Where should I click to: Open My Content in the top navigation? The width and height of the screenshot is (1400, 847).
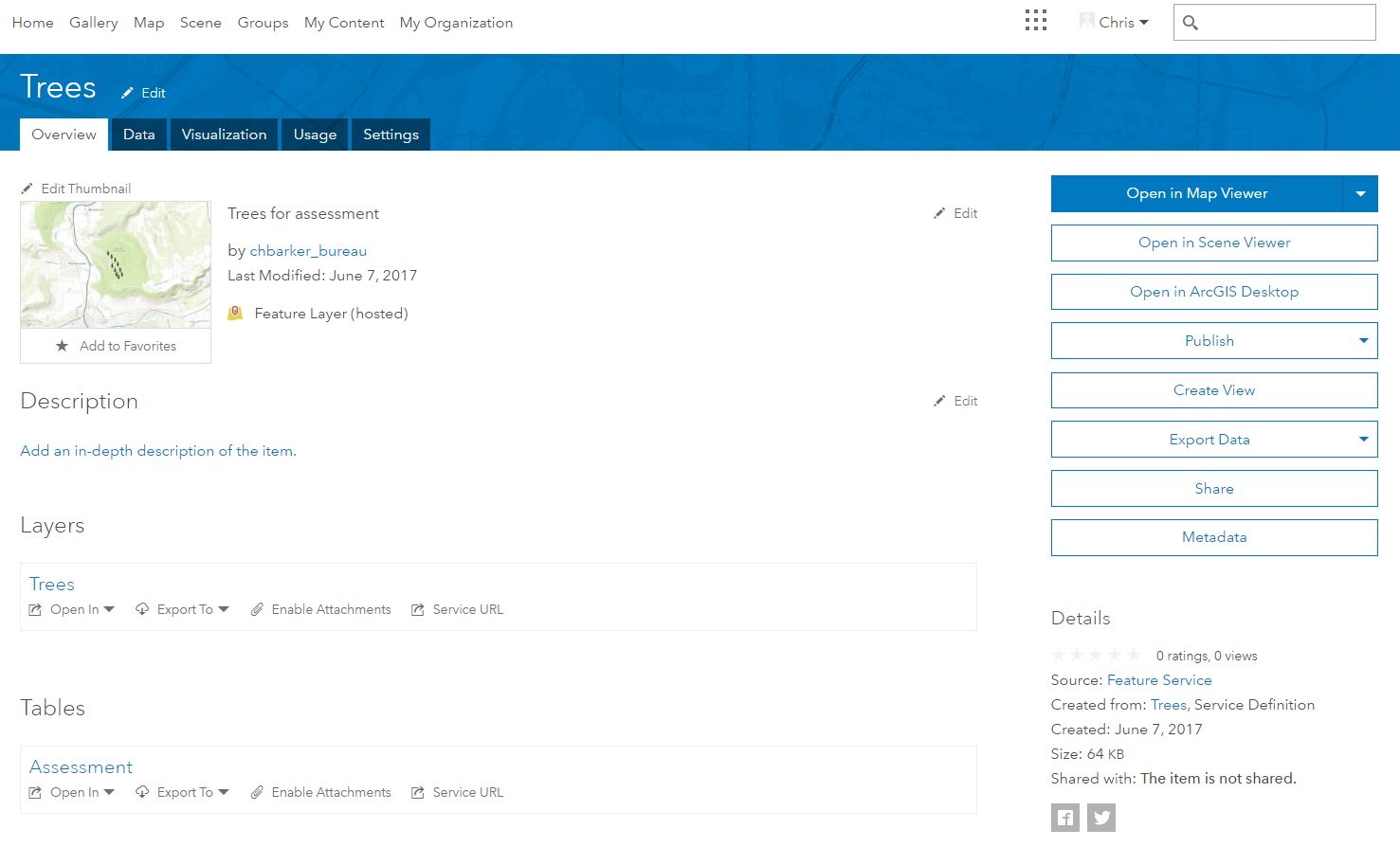(x=344, y=23)
